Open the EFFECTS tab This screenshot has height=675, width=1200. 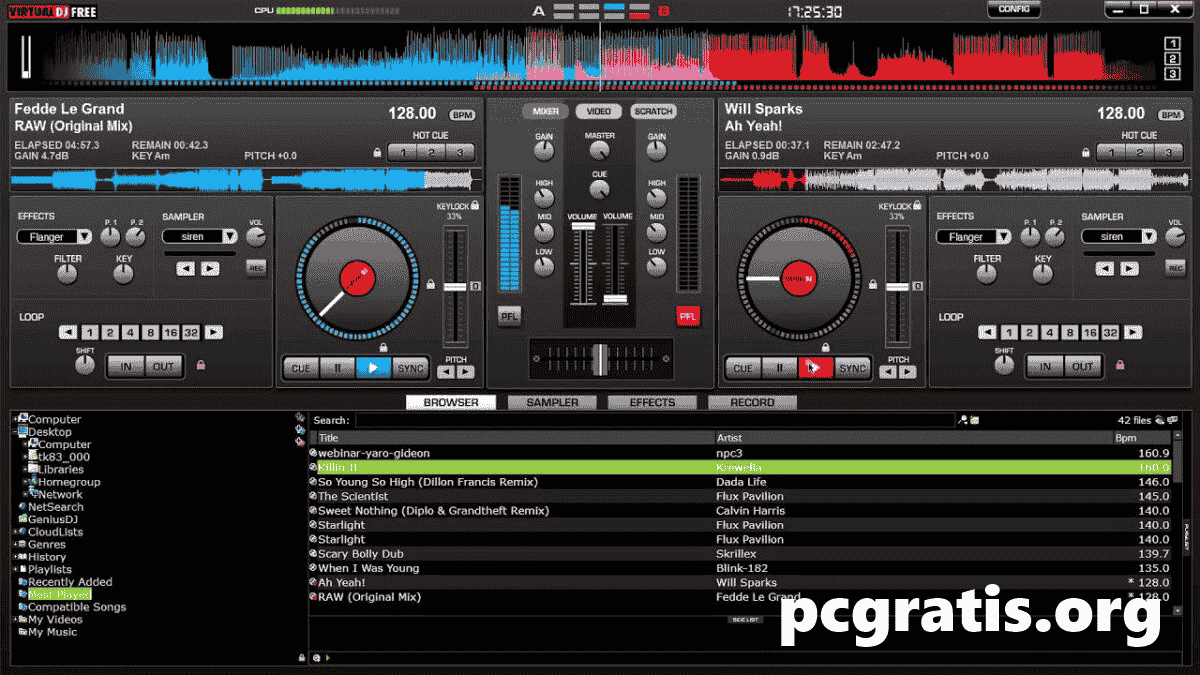coord(652,402)
